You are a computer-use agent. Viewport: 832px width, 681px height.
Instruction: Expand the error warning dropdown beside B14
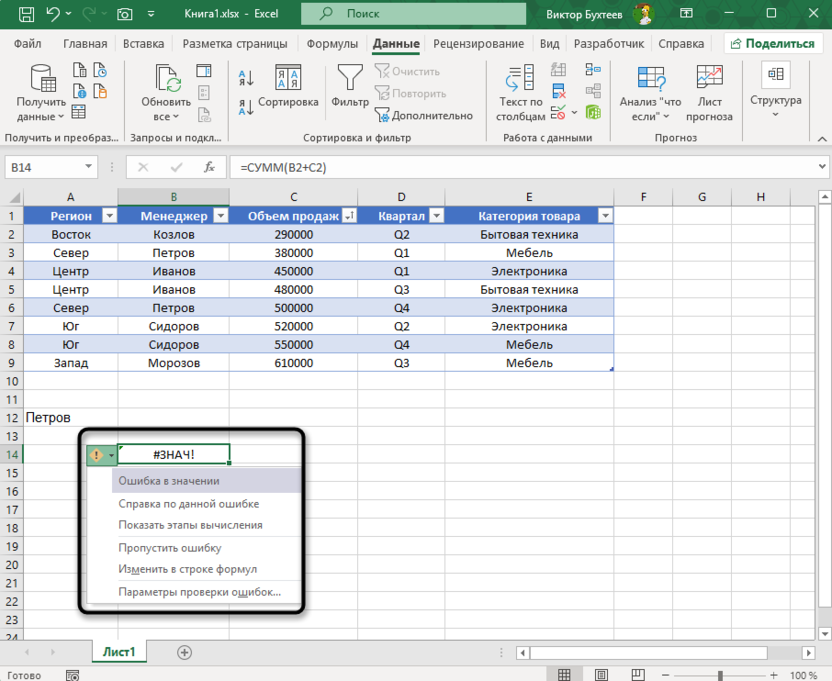110,455
